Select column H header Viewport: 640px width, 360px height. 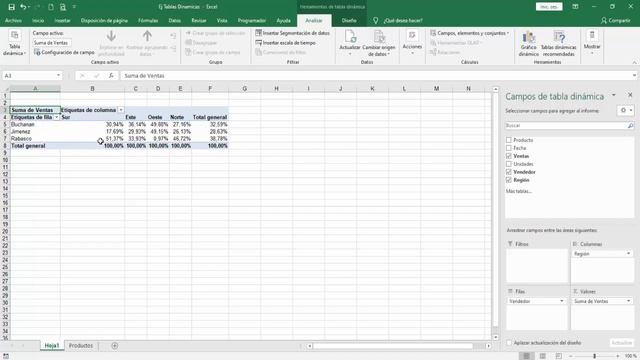pyautogui.click(x=276, y=89)
